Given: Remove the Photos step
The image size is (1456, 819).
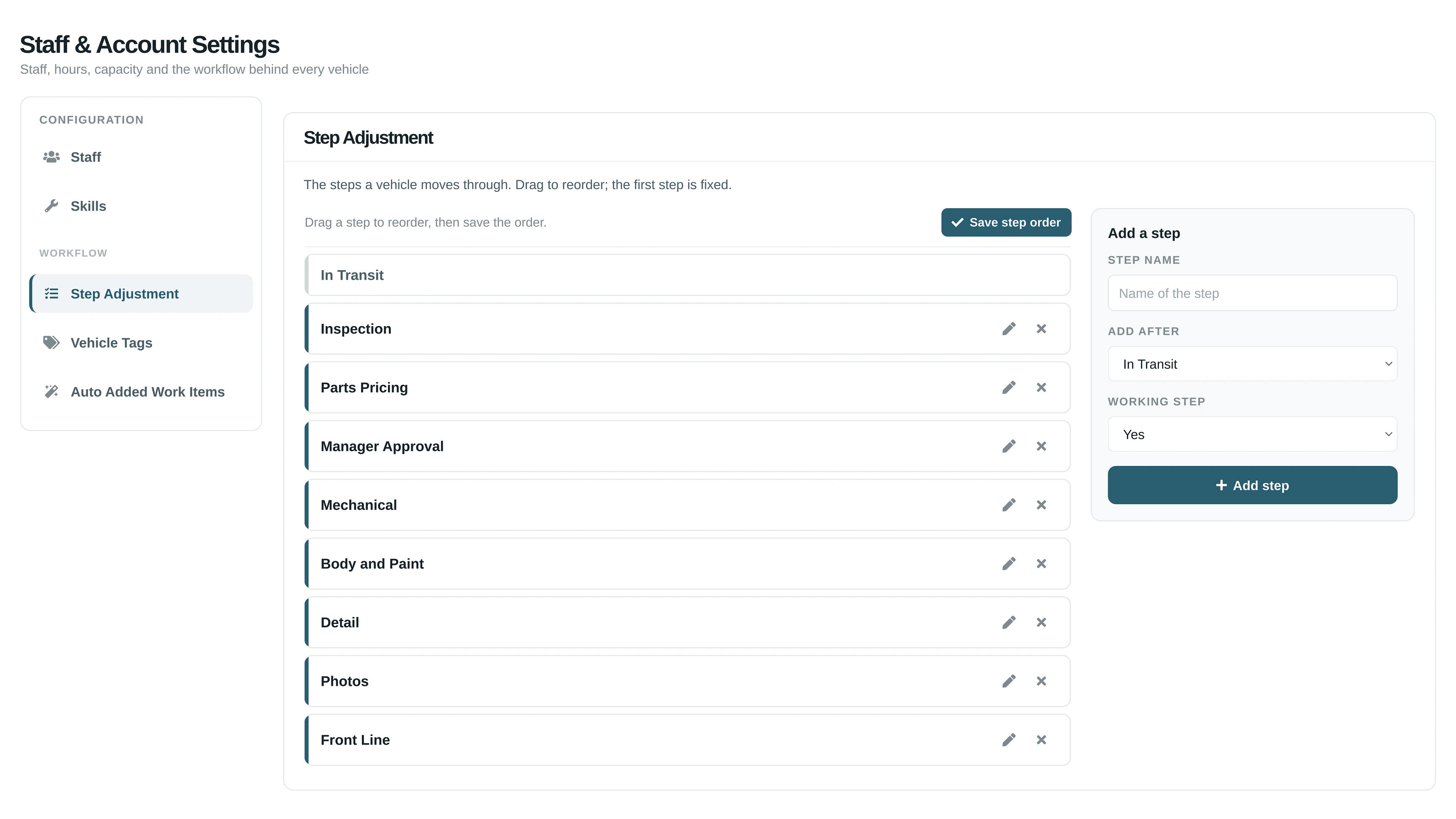Looking at the screenshot, I should tap(1041, 681).
